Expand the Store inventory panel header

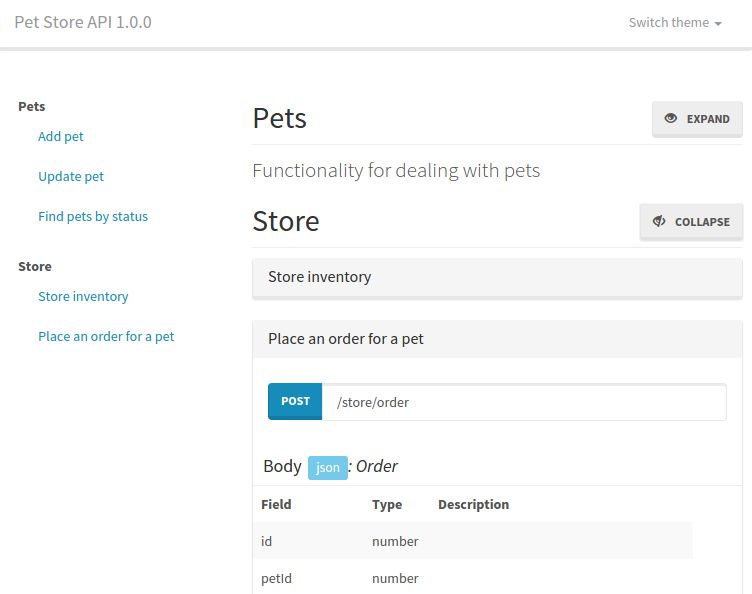(497, 277)
